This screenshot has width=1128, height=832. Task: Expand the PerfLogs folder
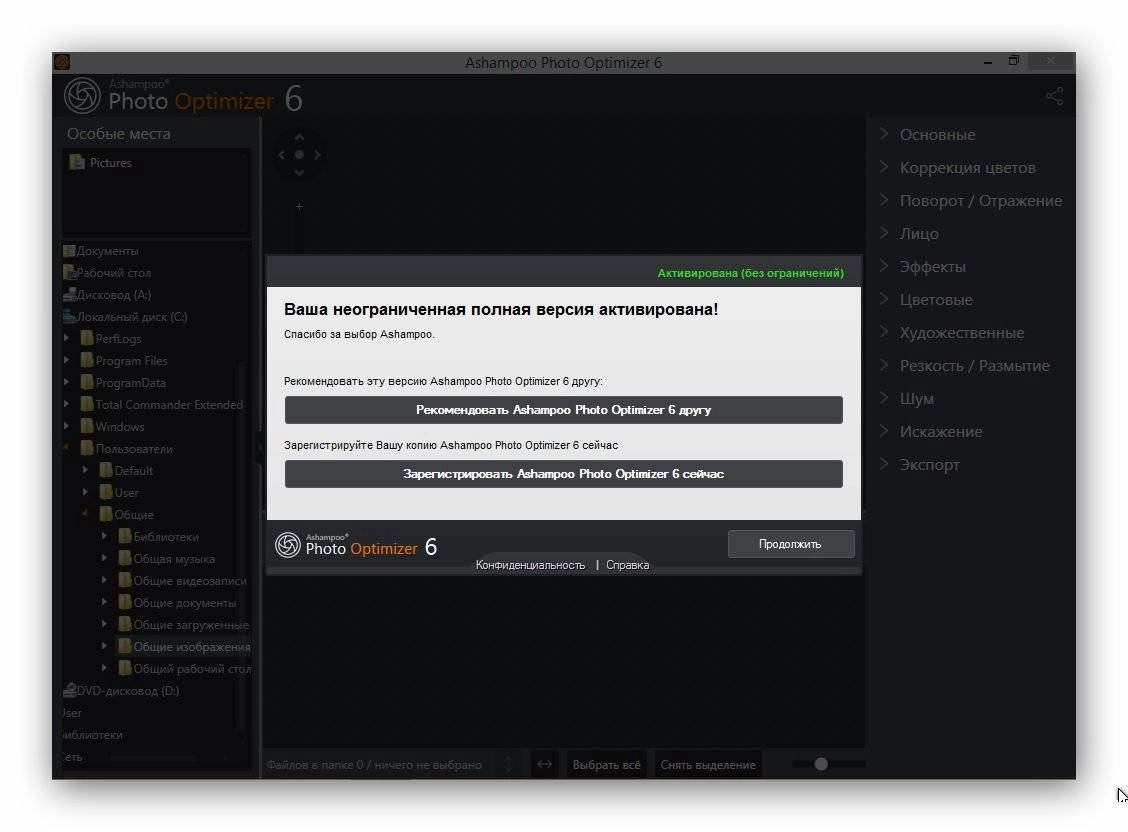[66, 338]
